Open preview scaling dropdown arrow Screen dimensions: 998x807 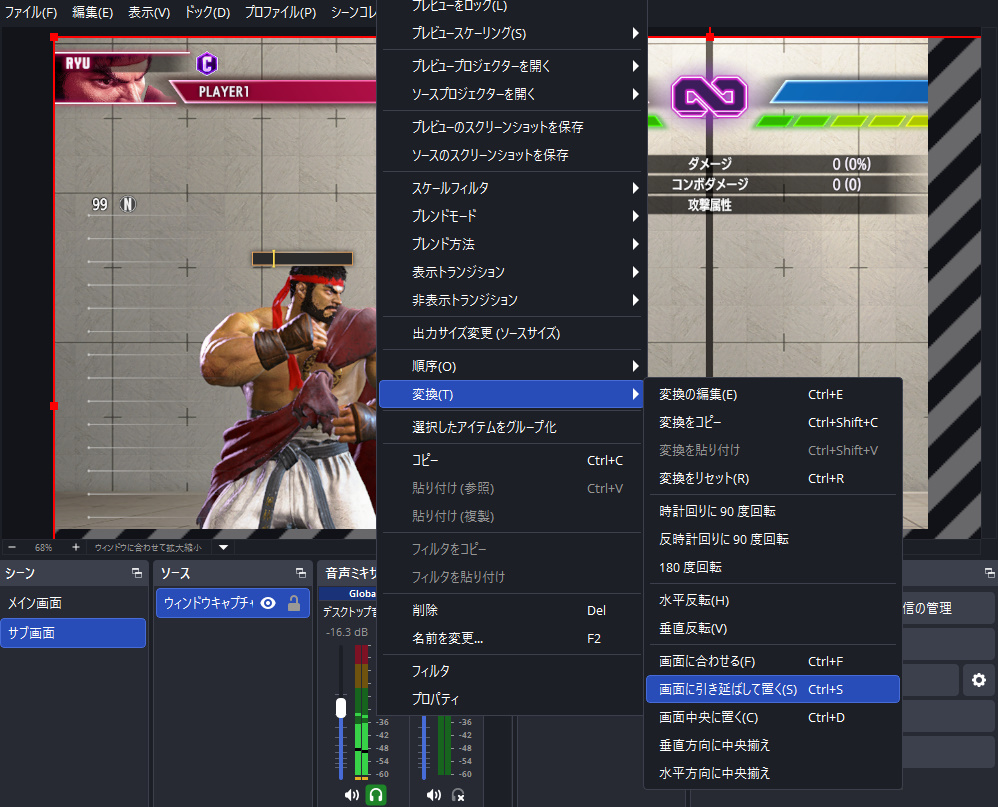223,547
